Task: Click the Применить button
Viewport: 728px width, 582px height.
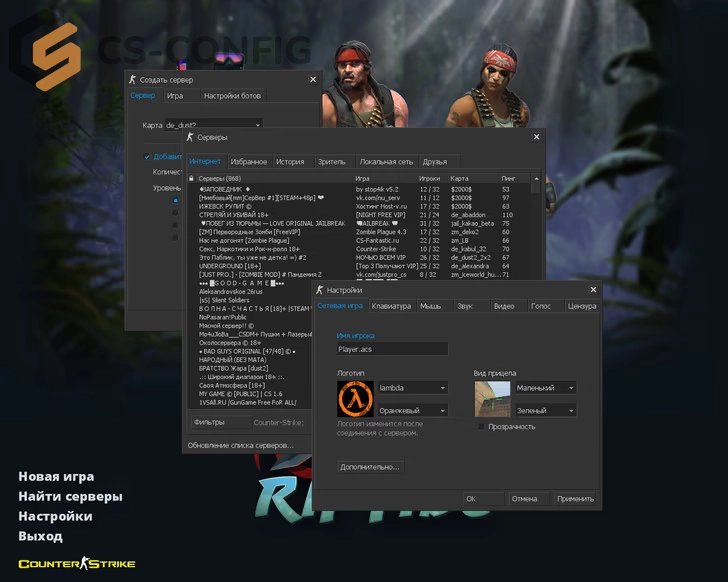Action: pyautogui.click(x=575, y=498)
